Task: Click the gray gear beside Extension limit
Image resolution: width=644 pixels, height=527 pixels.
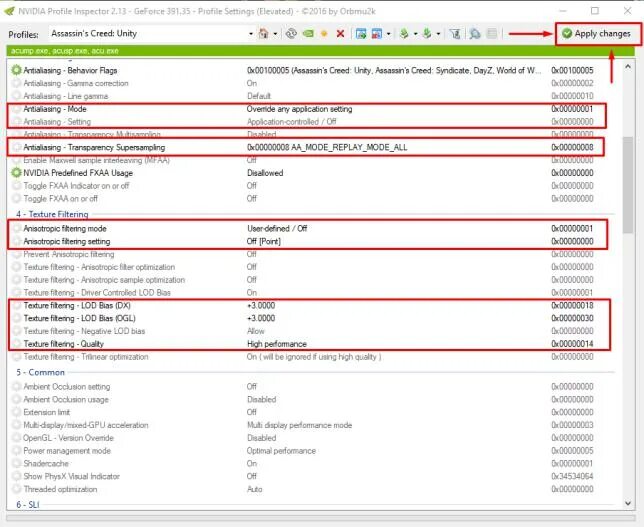Action: point(16,412)
